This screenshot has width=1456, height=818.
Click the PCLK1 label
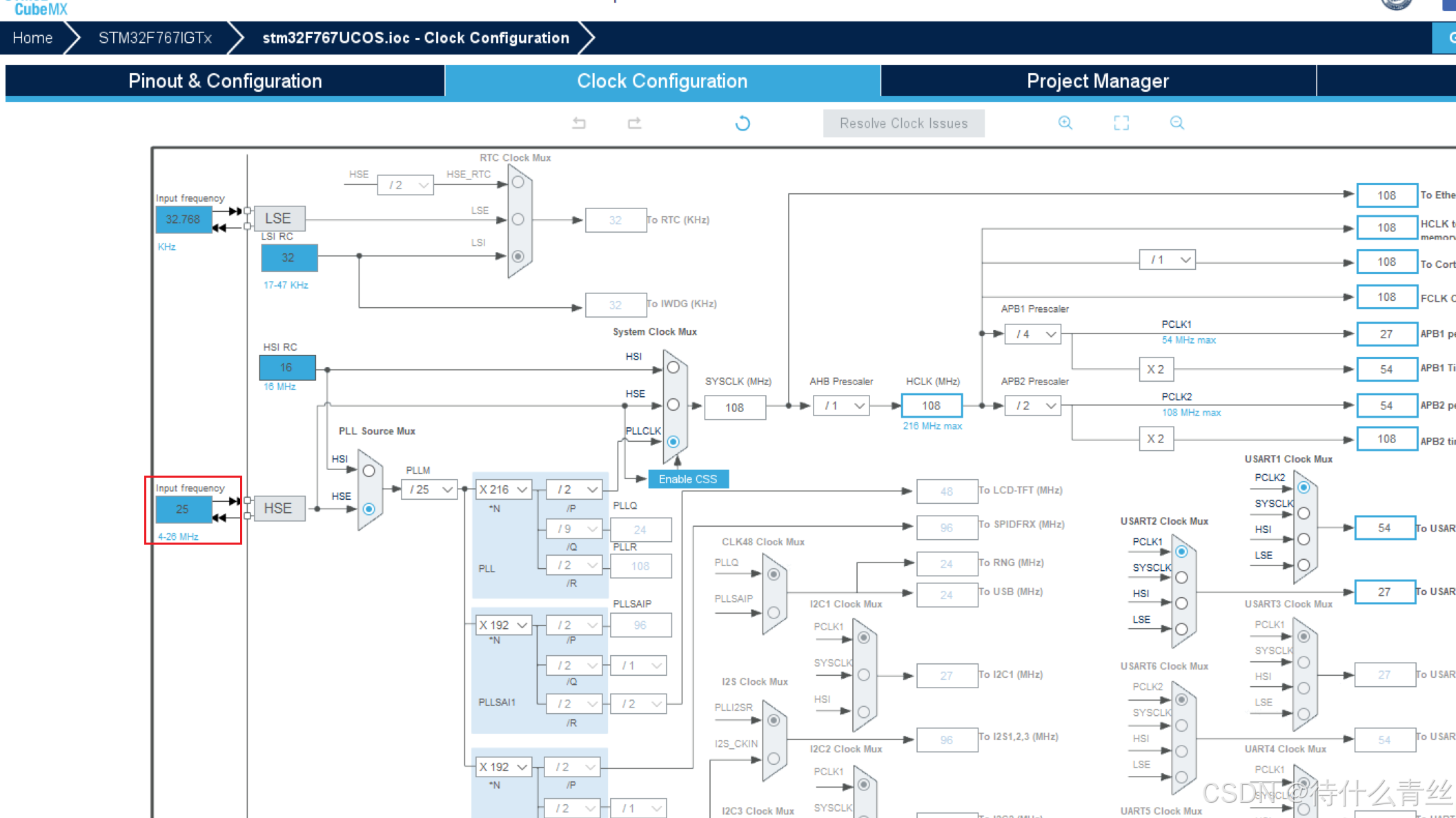coord(1177,324)
